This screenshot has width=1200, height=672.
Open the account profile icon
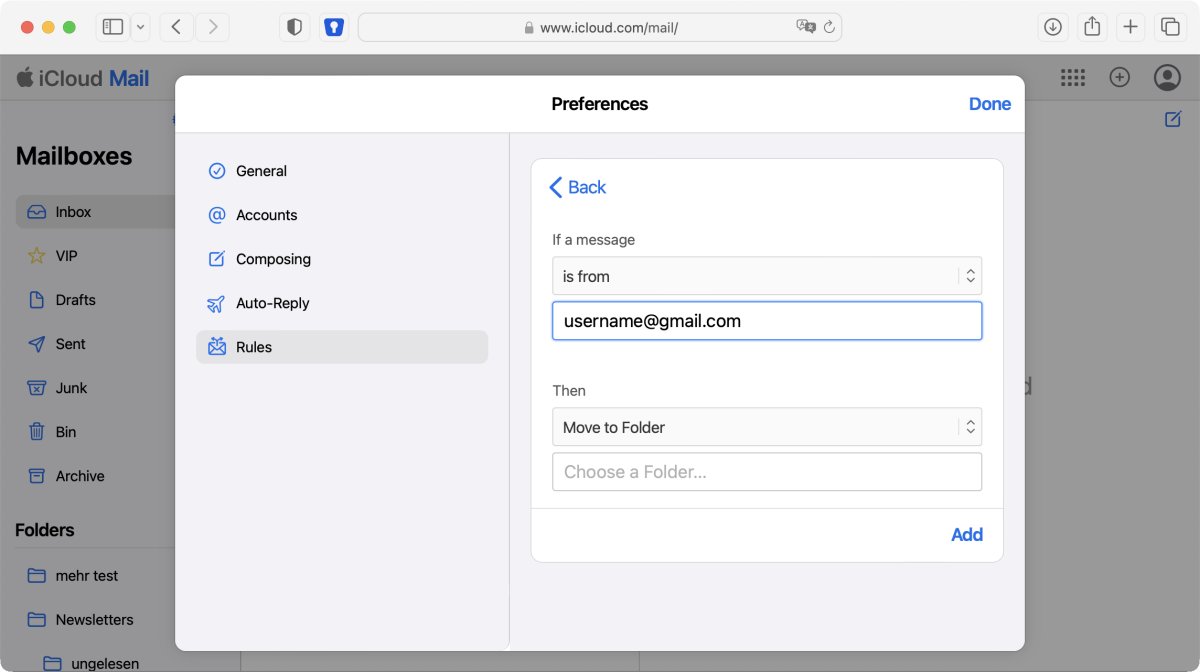point(1167,78)
